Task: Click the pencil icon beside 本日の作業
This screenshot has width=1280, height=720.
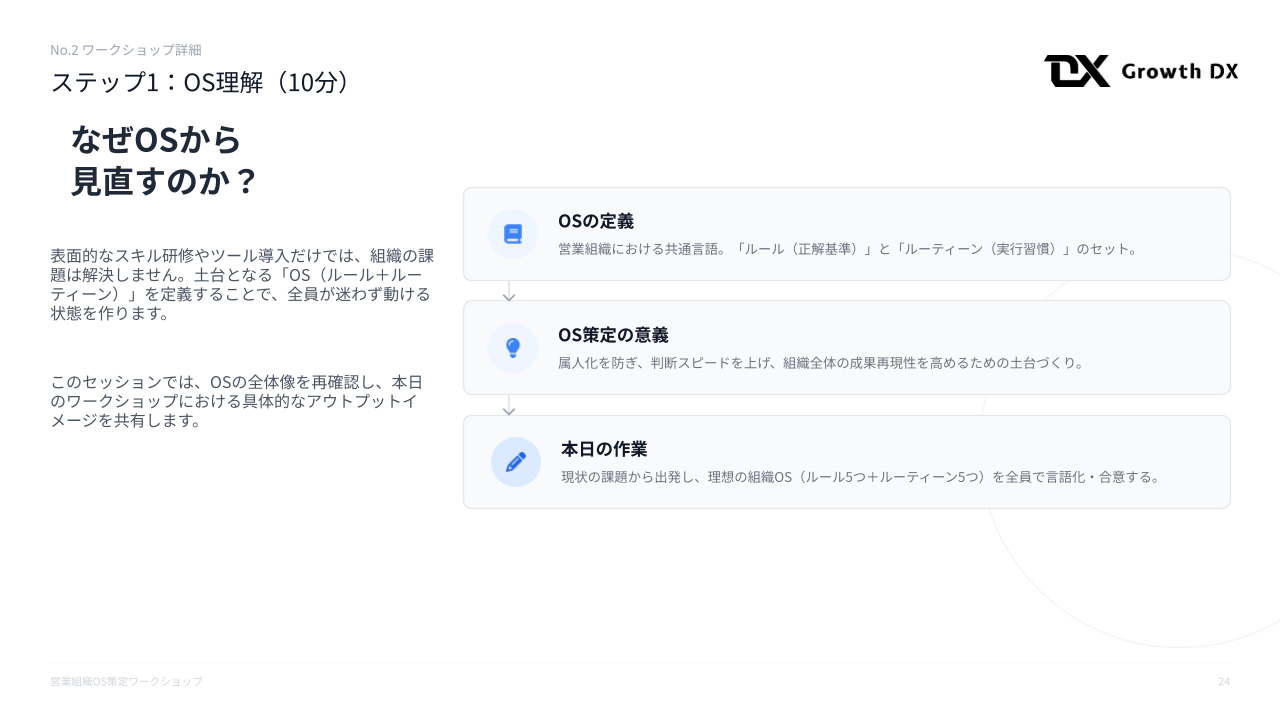Action: click(x=516, y=462)
